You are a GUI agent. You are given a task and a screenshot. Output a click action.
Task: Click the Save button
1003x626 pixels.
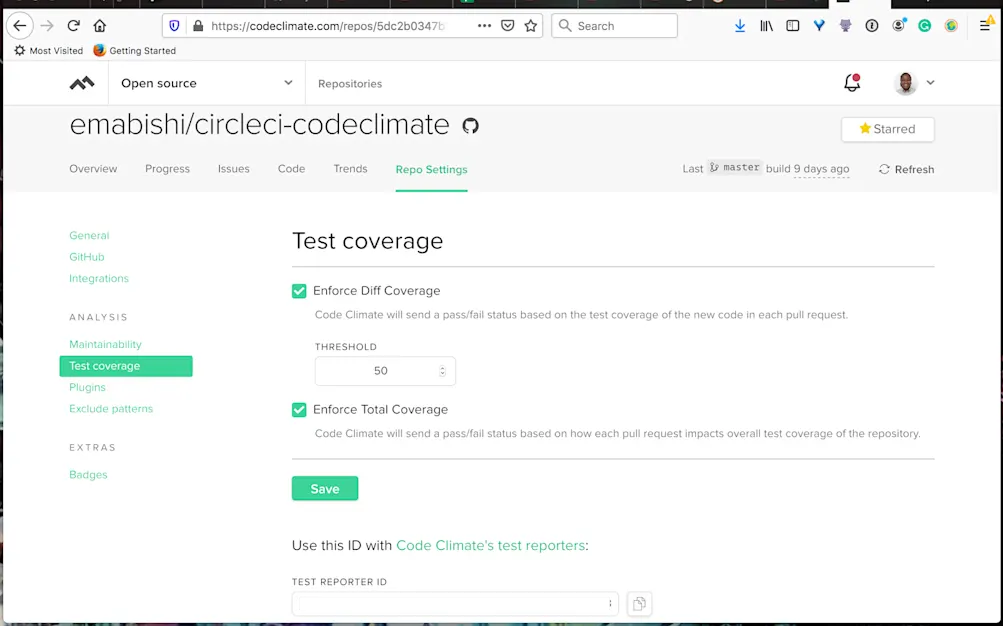[x=325, y=489]
